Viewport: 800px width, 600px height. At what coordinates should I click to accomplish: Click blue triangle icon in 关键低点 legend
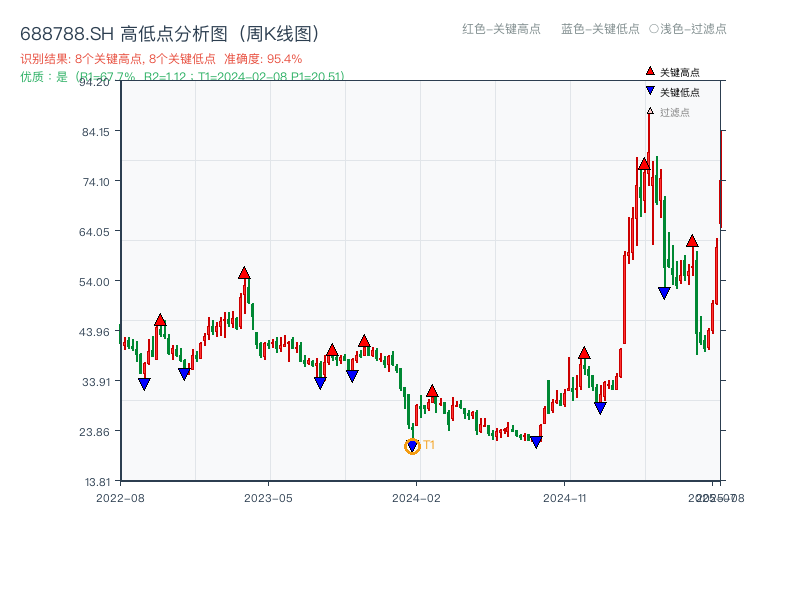pyautogui.click(x=650, y=91)
